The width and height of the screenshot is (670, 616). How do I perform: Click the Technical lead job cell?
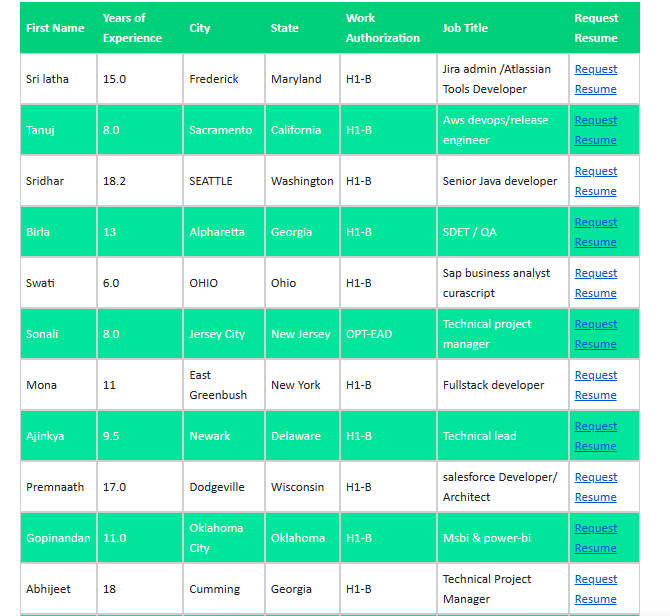[503, 436]
